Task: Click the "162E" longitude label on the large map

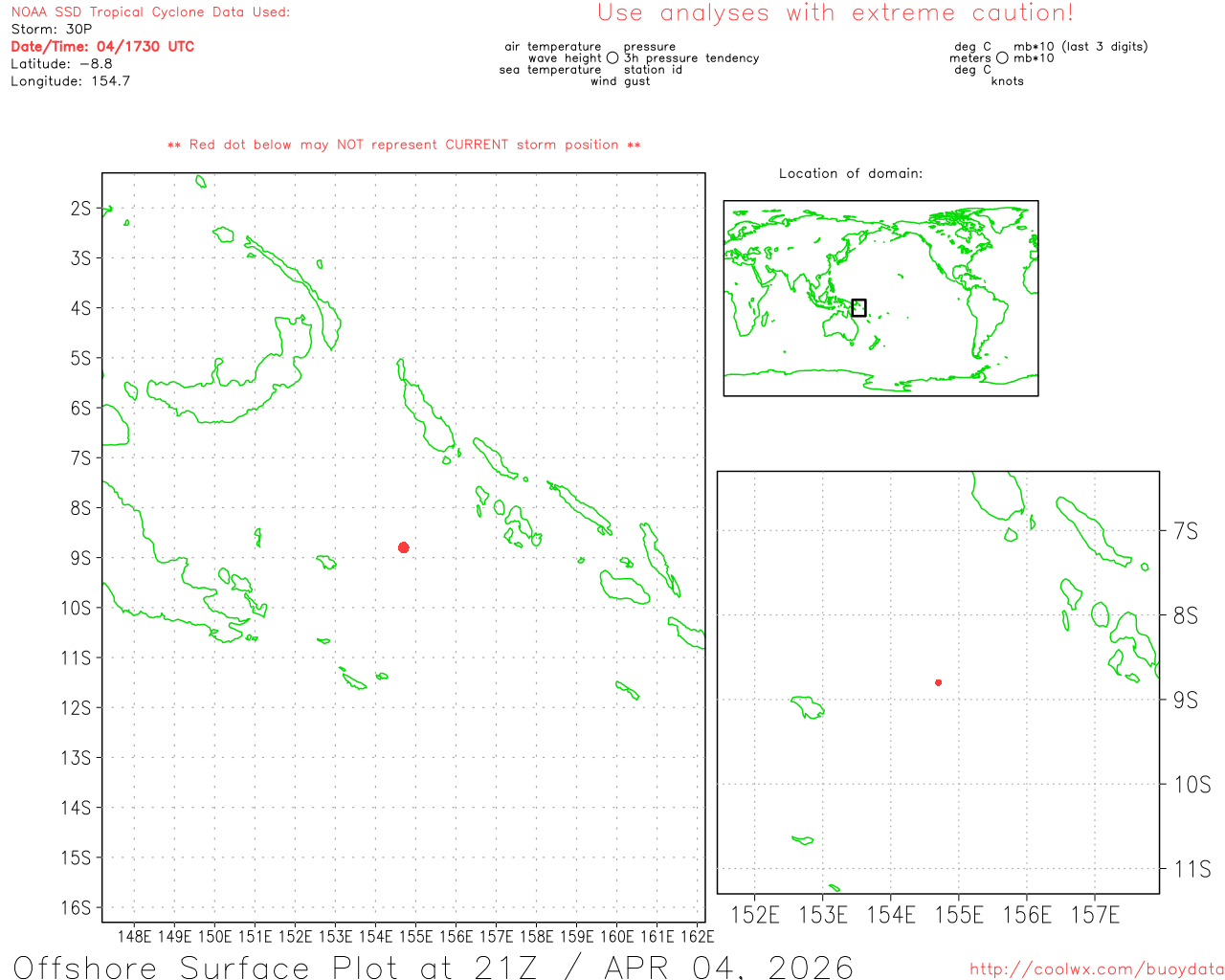Action: point(697,936)
